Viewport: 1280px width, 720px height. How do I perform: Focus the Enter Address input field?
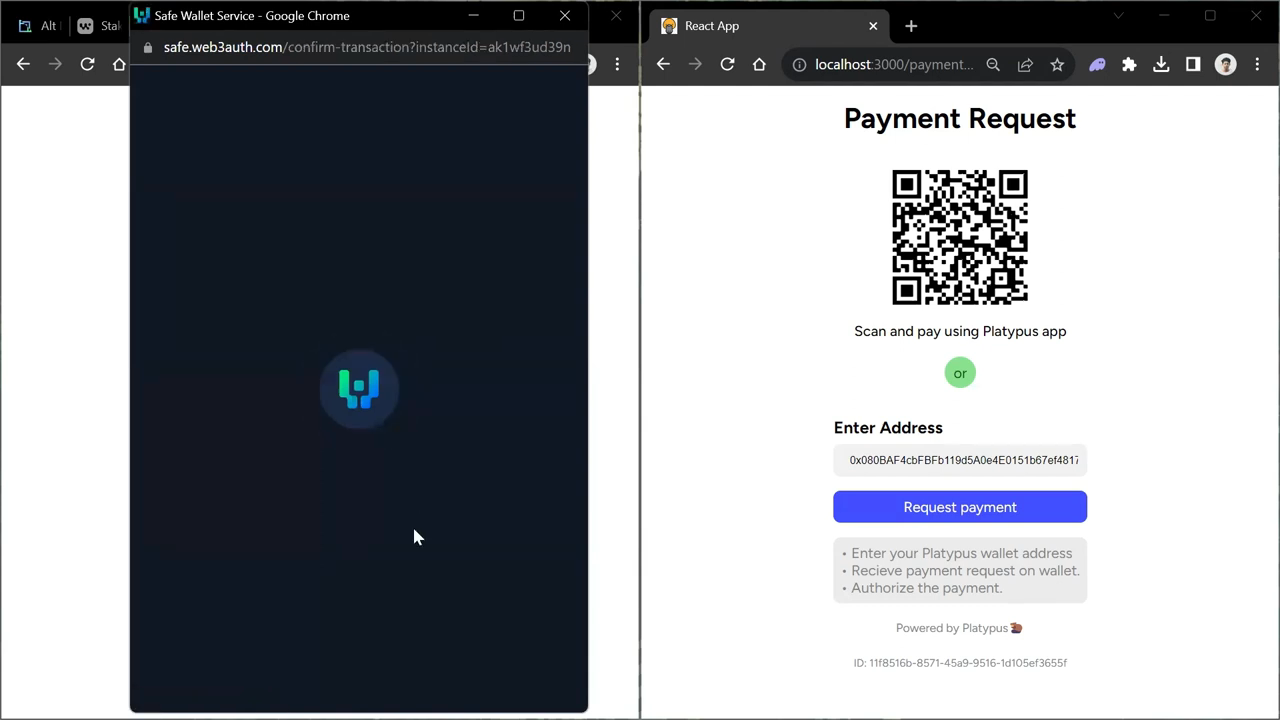[960, 460]
